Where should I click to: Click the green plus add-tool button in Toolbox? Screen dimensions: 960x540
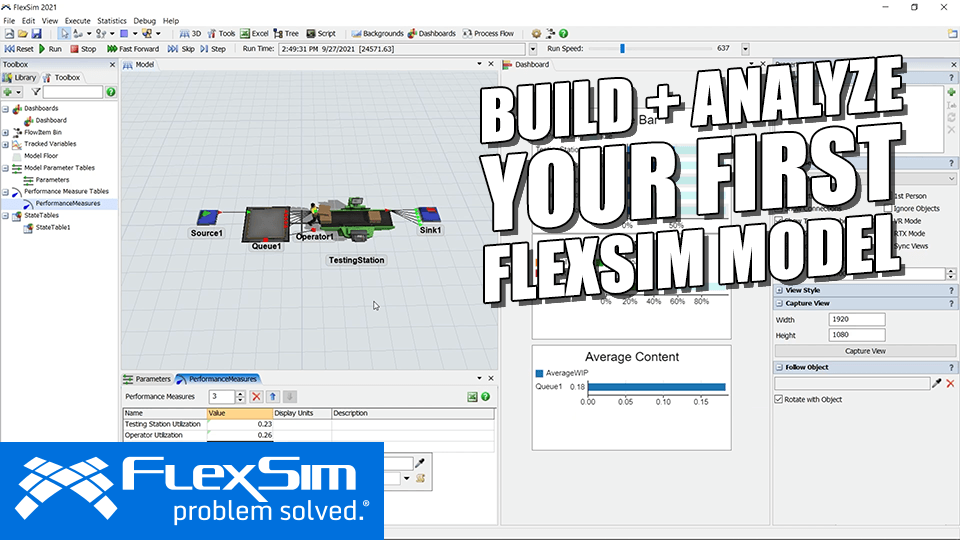[8, 92]
